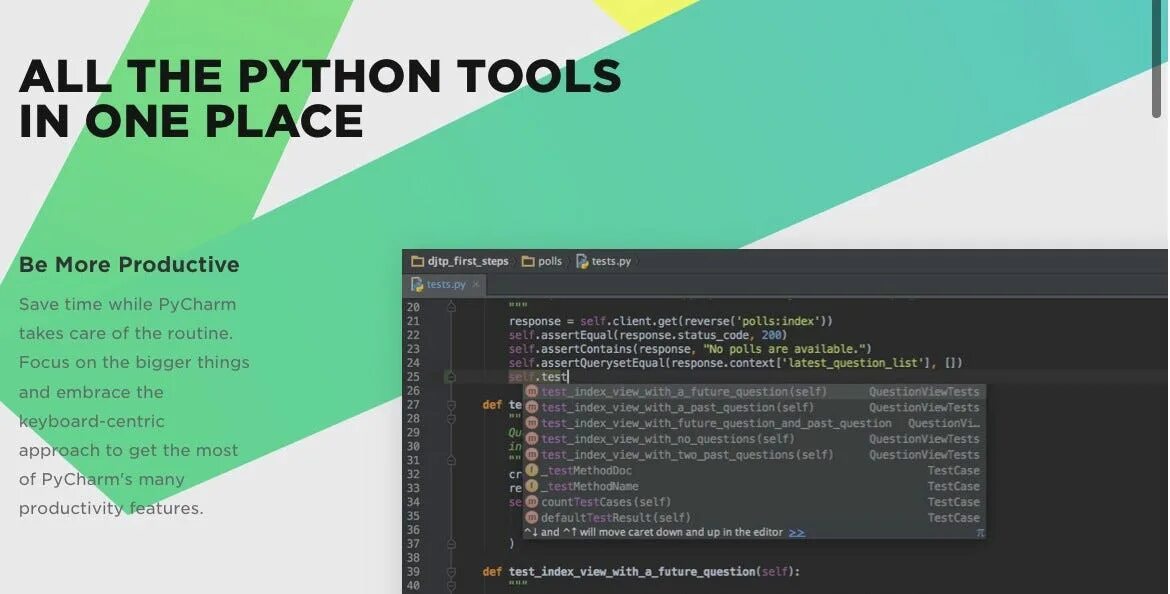Choose test_index_view_with_two_past_questions(self) completion

coord(754,454)
